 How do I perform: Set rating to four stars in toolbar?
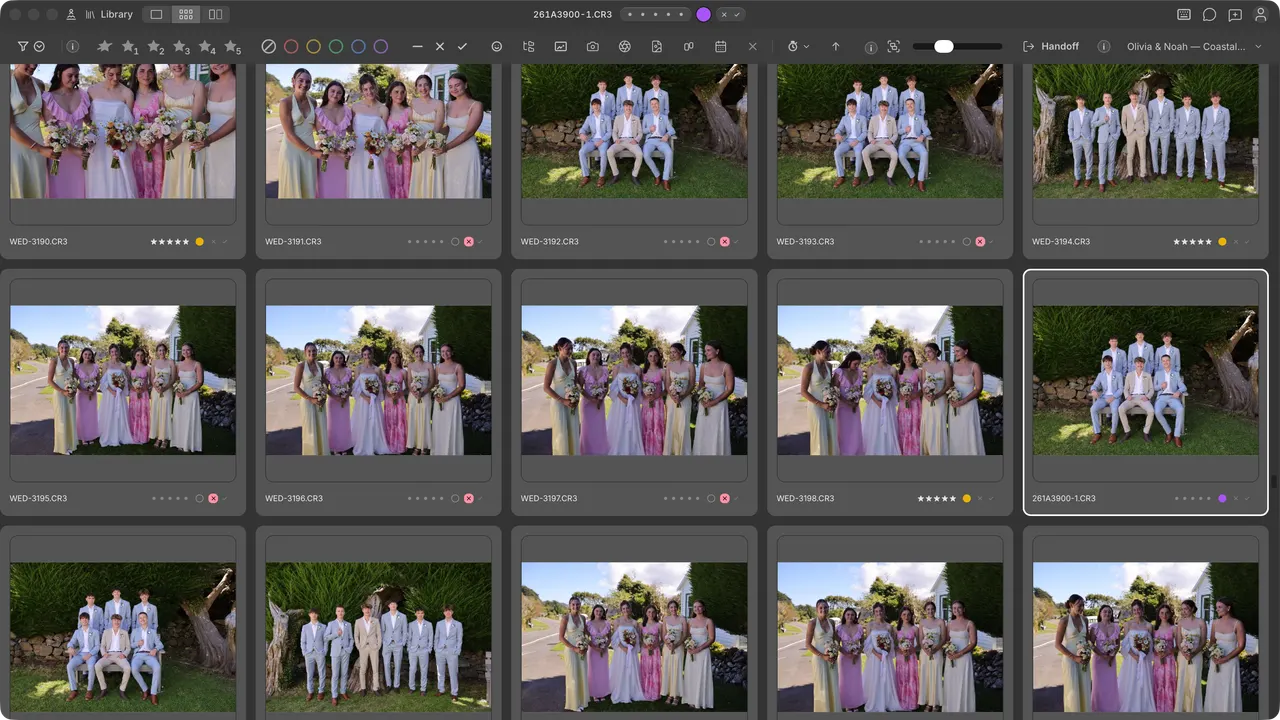(x=206, y=47)
